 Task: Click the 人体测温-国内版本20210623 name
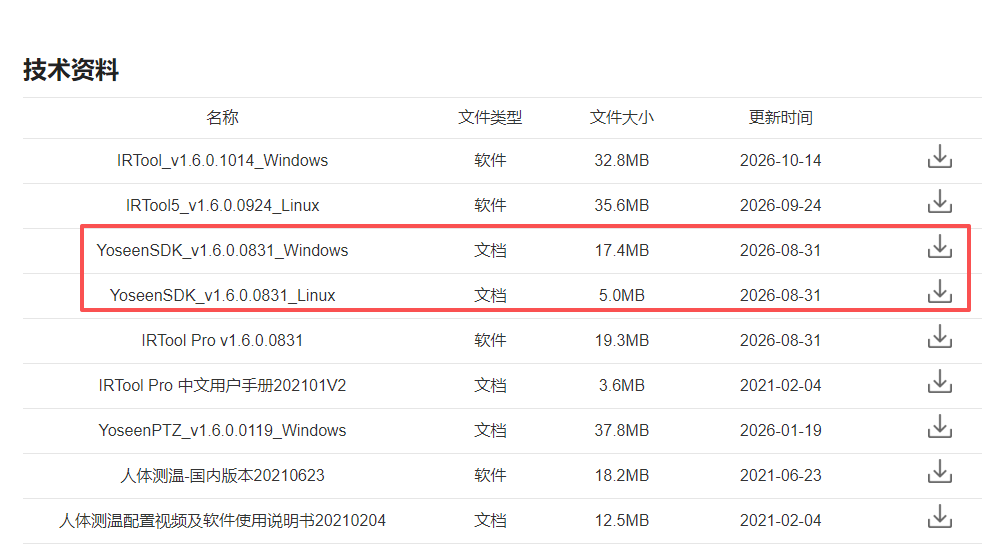pos(222,476)
